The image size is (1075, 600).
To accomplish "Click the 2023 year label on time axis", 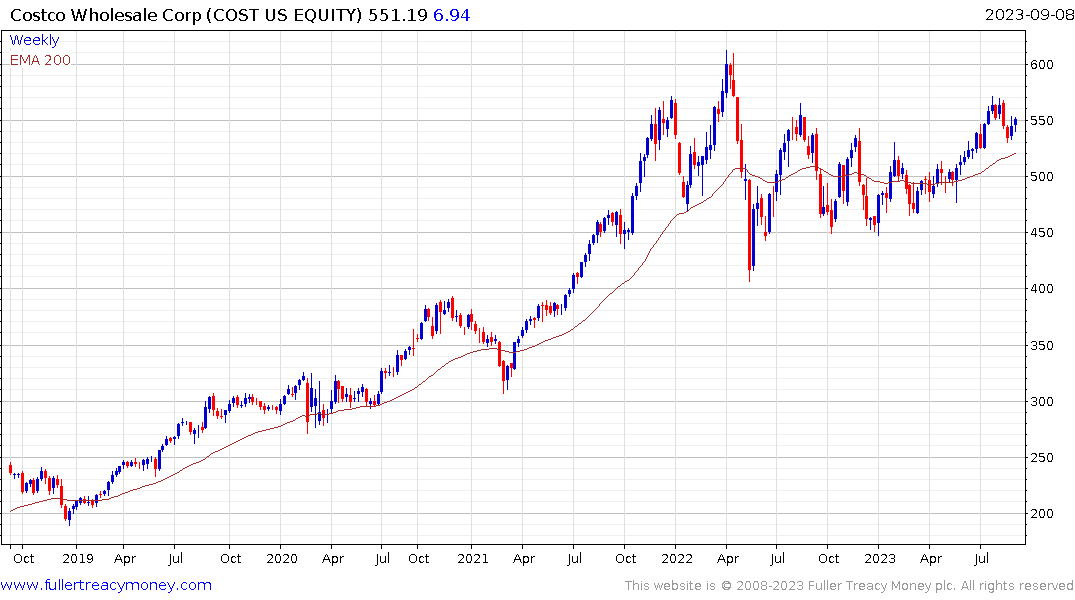I will point(880,559).
